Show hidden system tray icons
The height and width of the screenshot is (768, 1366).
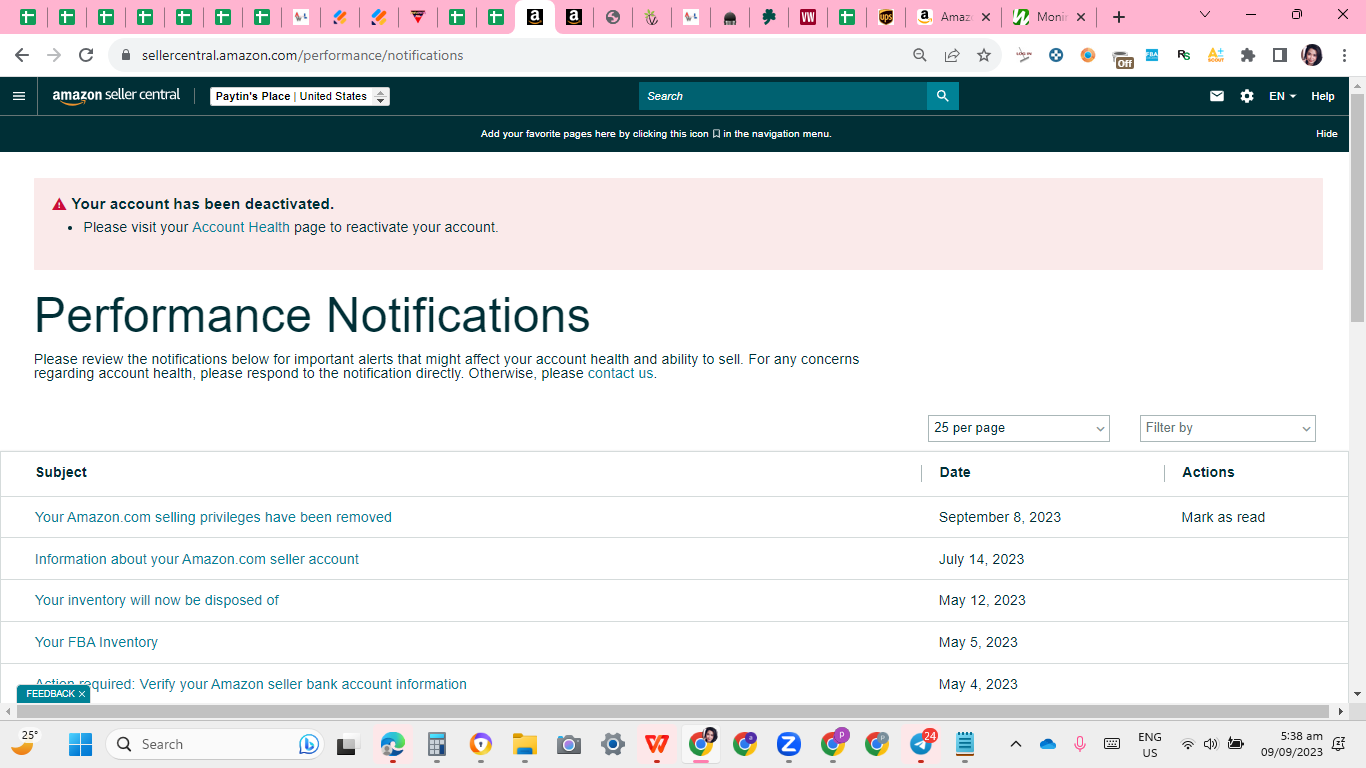1016,744
